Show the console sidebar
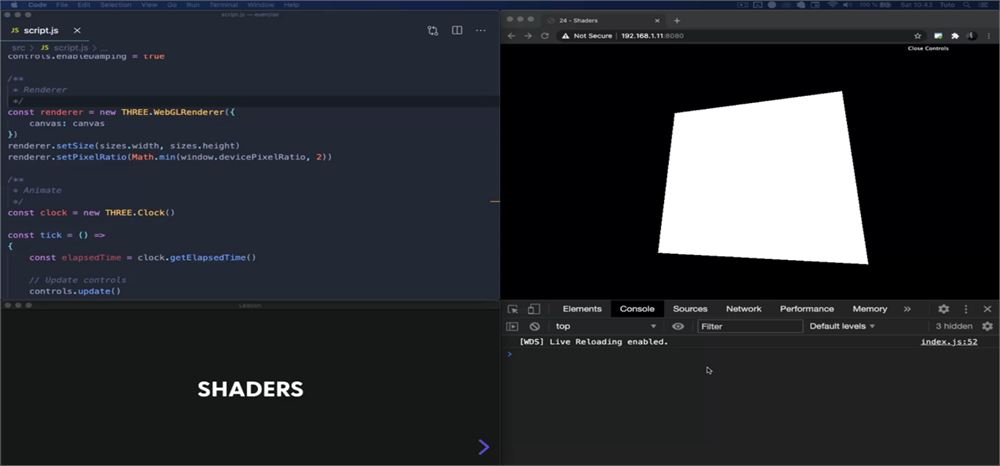 click(512, 326)
